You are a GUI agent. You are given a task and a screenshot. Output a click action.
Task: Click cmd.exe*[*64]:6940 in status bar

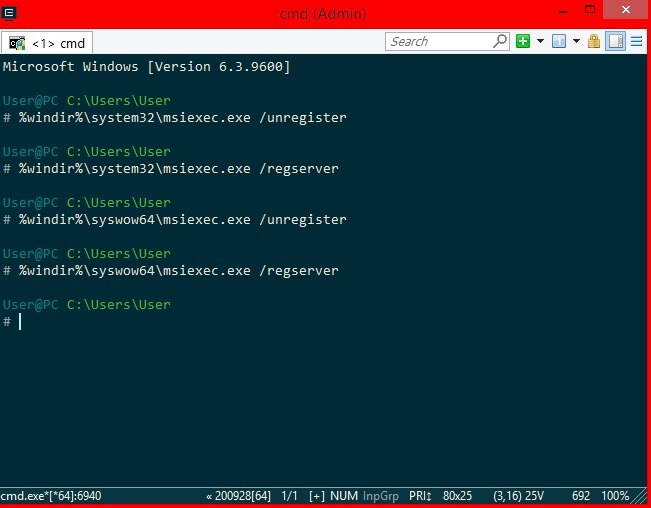tap(51, 496)
